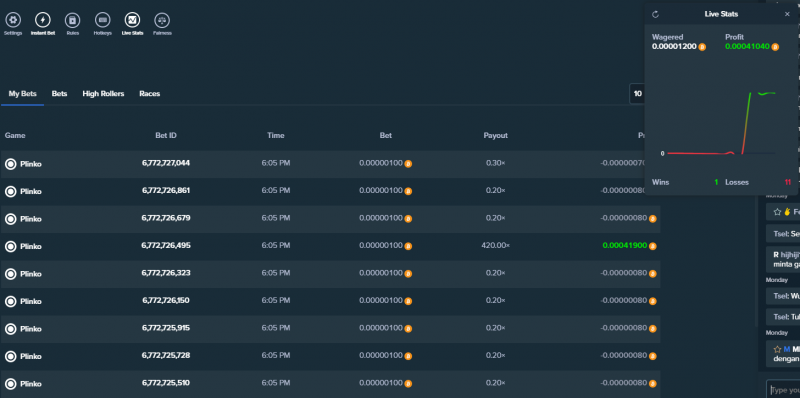Open the Settings gear icon
The width and height of the screenshot is (800, 398).
[x=13, y=20]
